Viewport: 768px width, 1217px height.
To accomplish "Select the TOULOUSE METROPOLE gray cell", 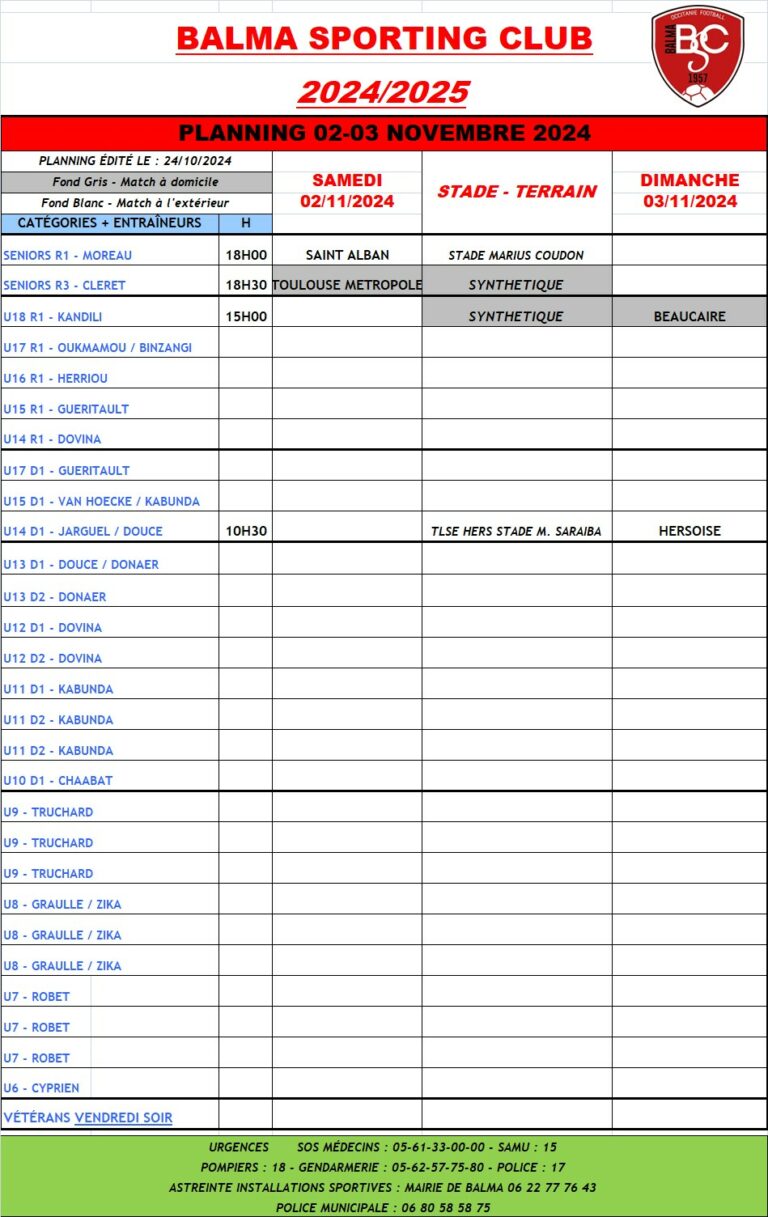I will coord(347,285).
